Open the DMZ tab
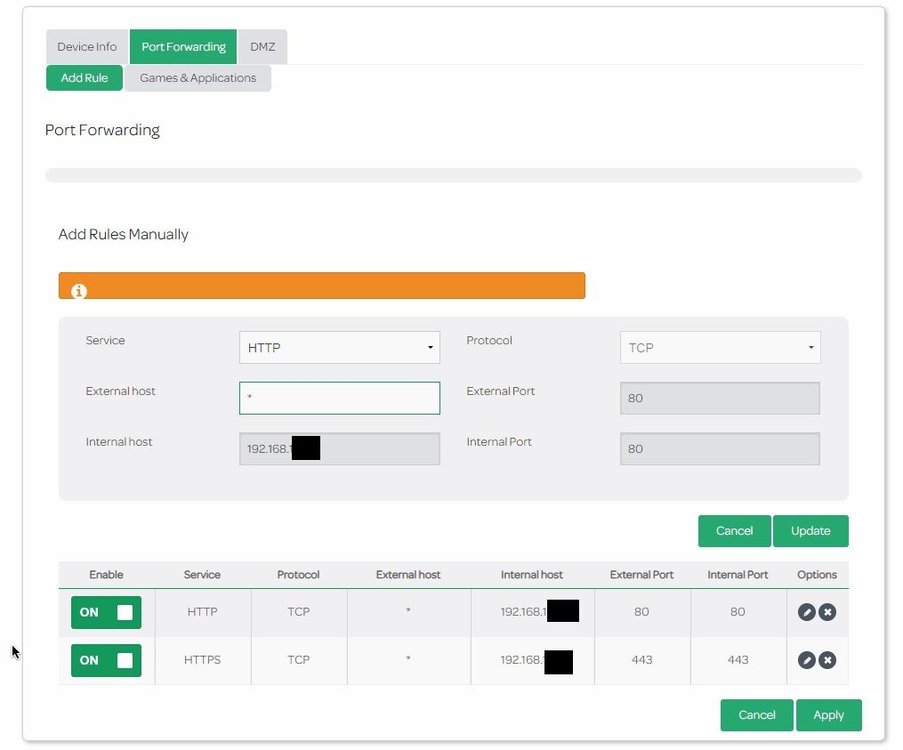This screenshot has width=903, height=750. (x=263, y=47)
